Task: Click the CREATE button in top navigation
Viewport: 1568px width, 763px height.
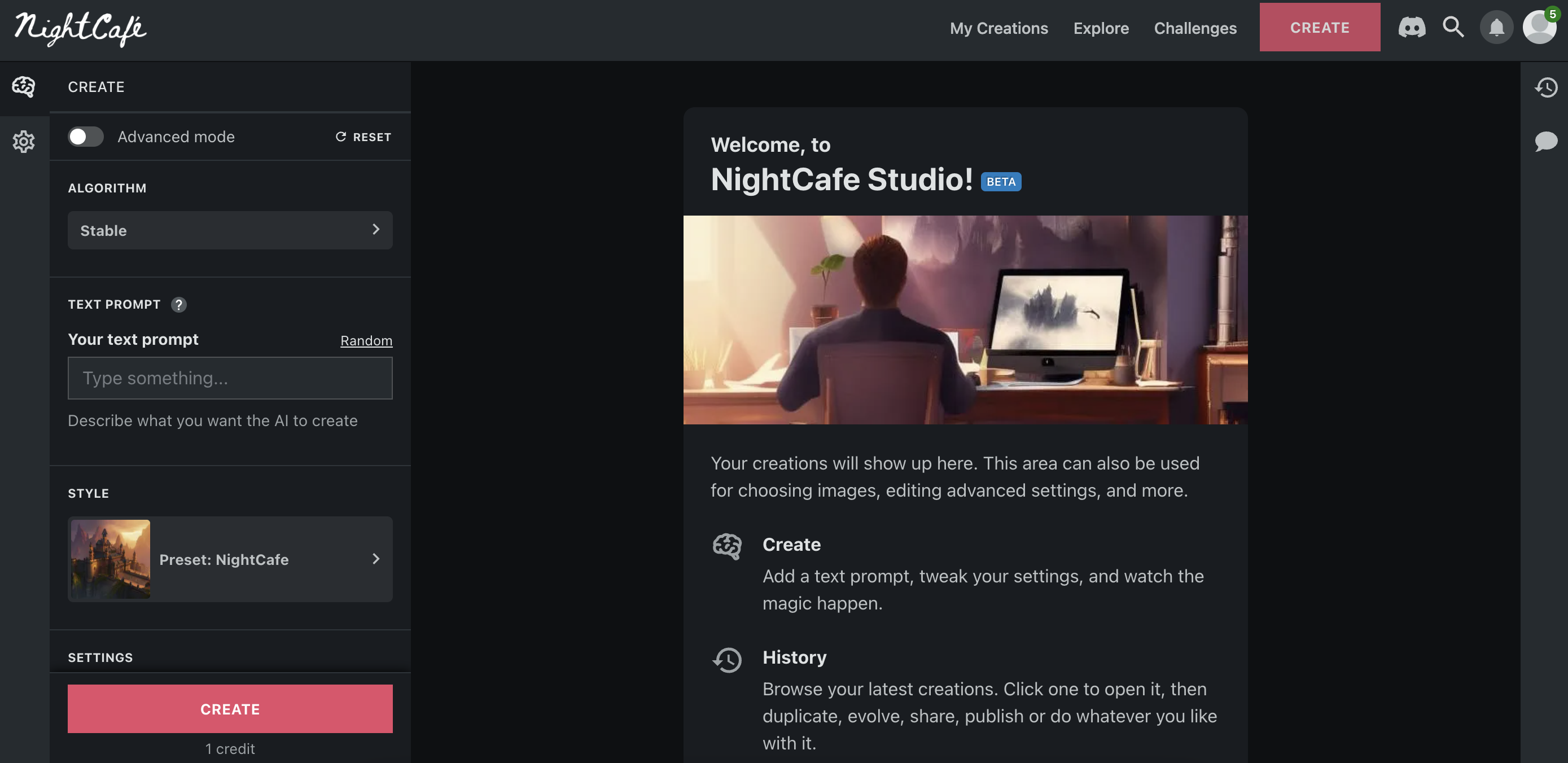Action: pos(1319,28)
